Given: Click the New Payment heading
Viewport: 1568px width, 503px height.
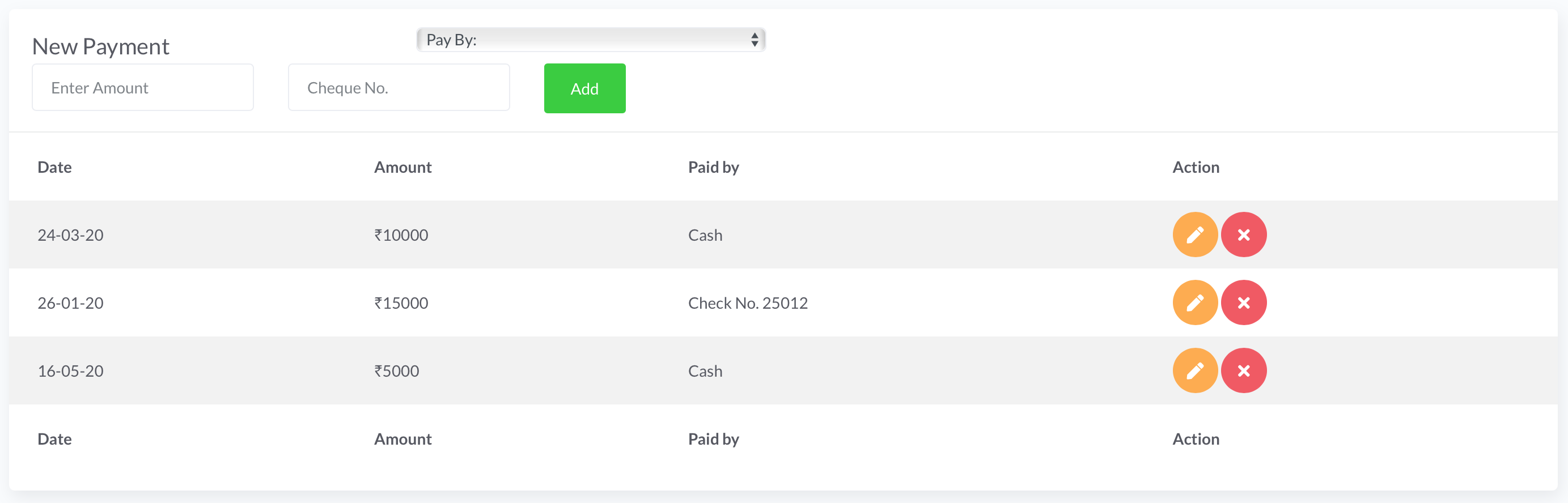Looking at the screenshot, I should pyautogui.click(x=100, y=47).
